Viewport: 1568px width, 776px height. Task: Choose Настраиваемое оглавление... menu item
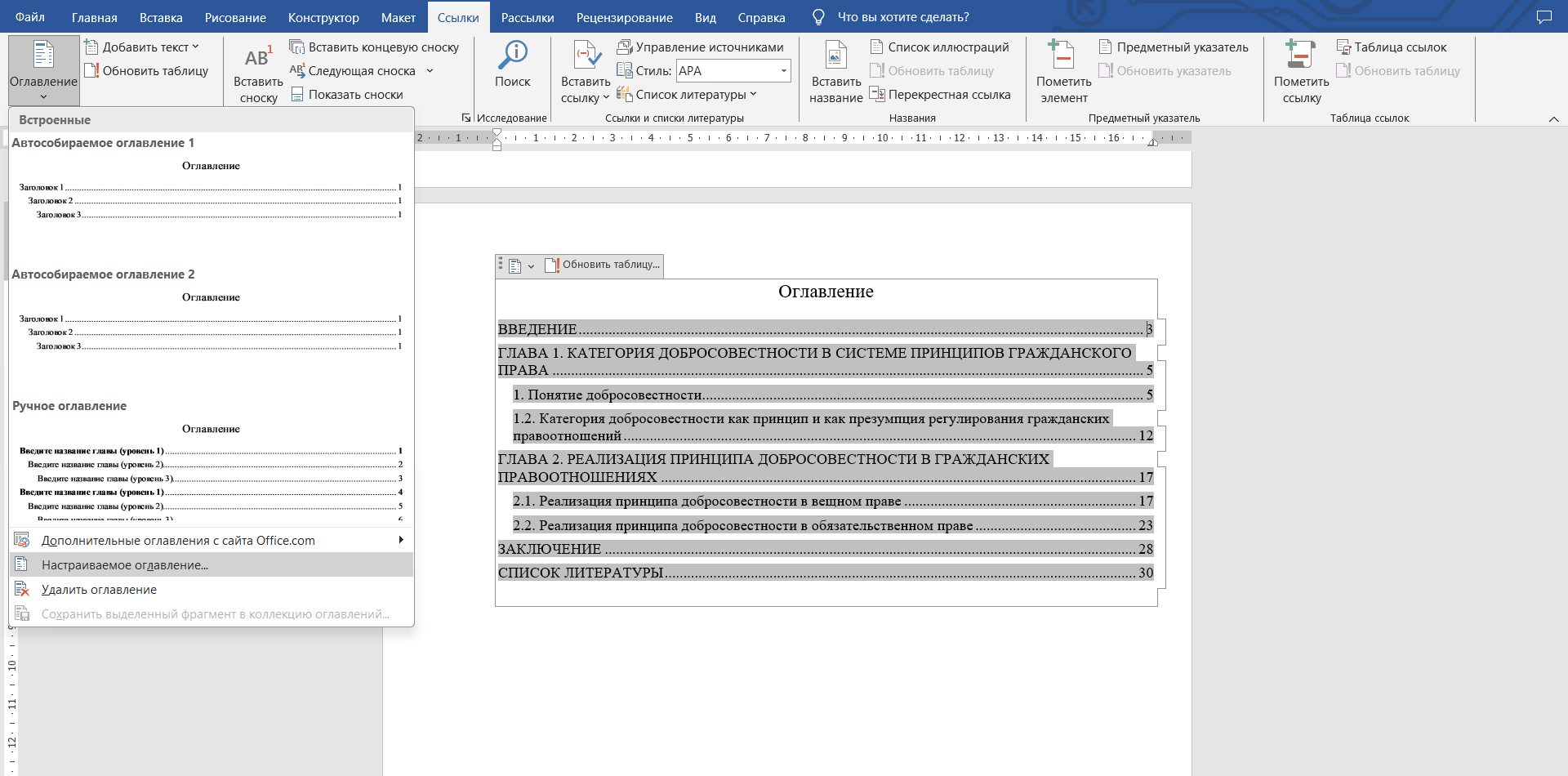click(x=212, y=565)
